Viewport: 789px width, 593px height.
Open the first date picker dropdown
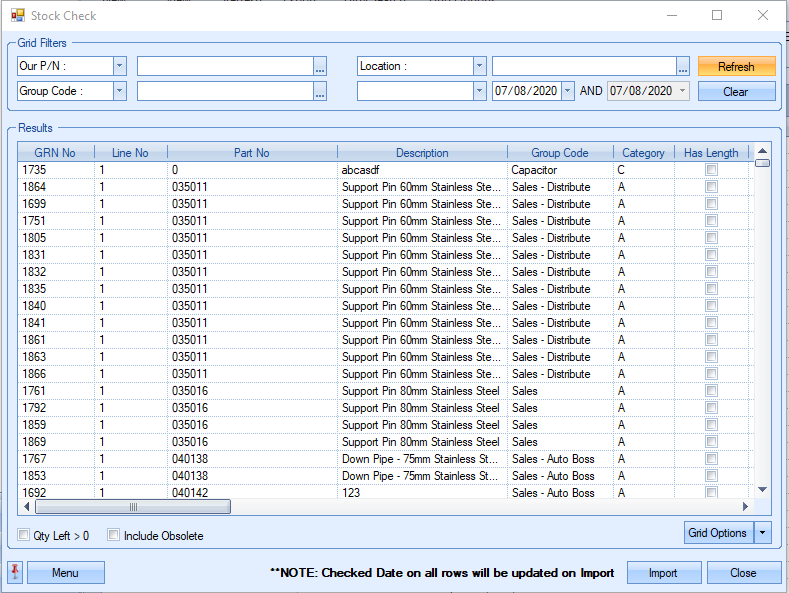[x=568, y=91]
